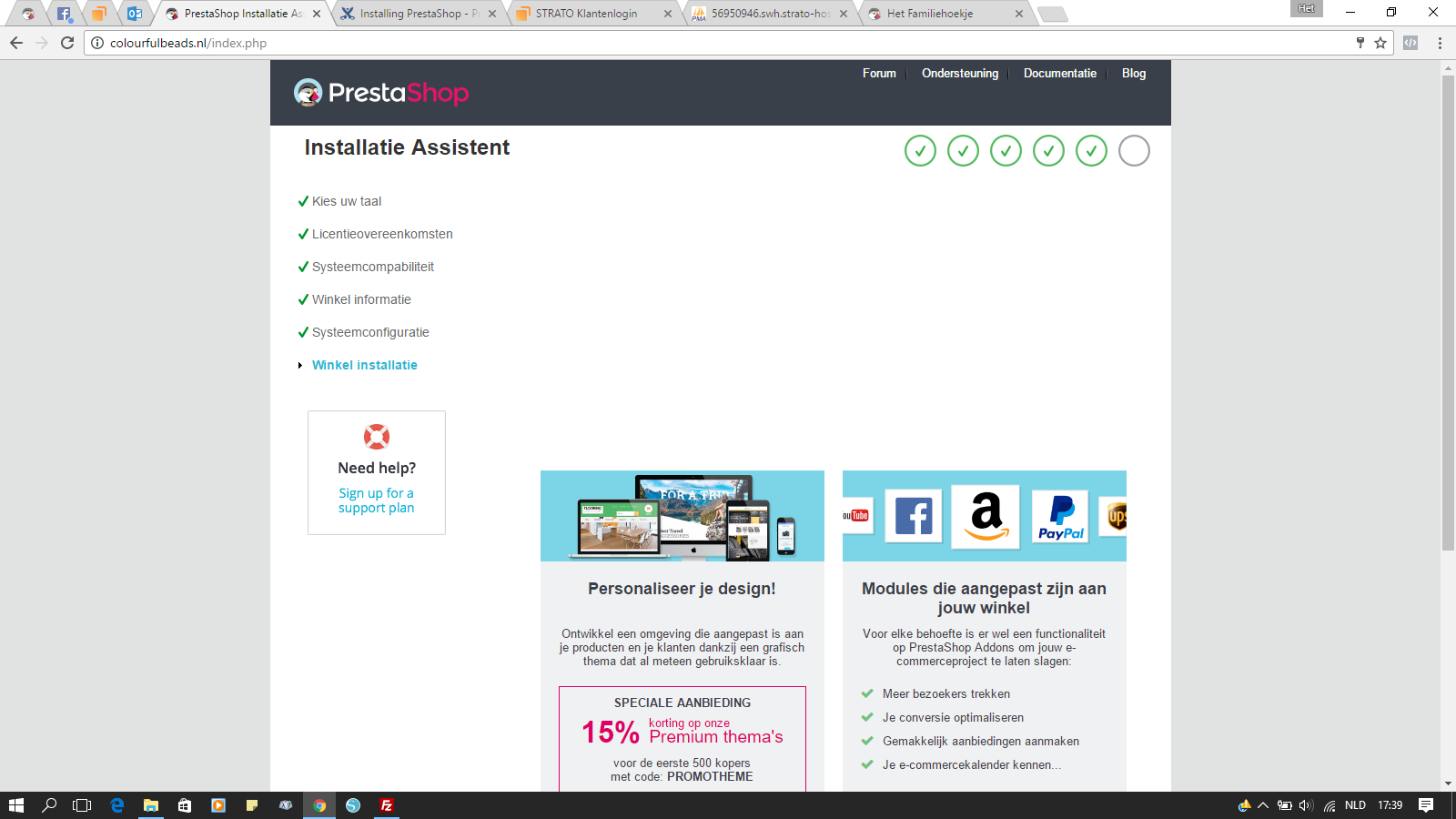The height and width of the screenshot is (819, 1456).
Task: Switch to the STRATO Klantenlogin tab
Action: click(x=593, y=14)
